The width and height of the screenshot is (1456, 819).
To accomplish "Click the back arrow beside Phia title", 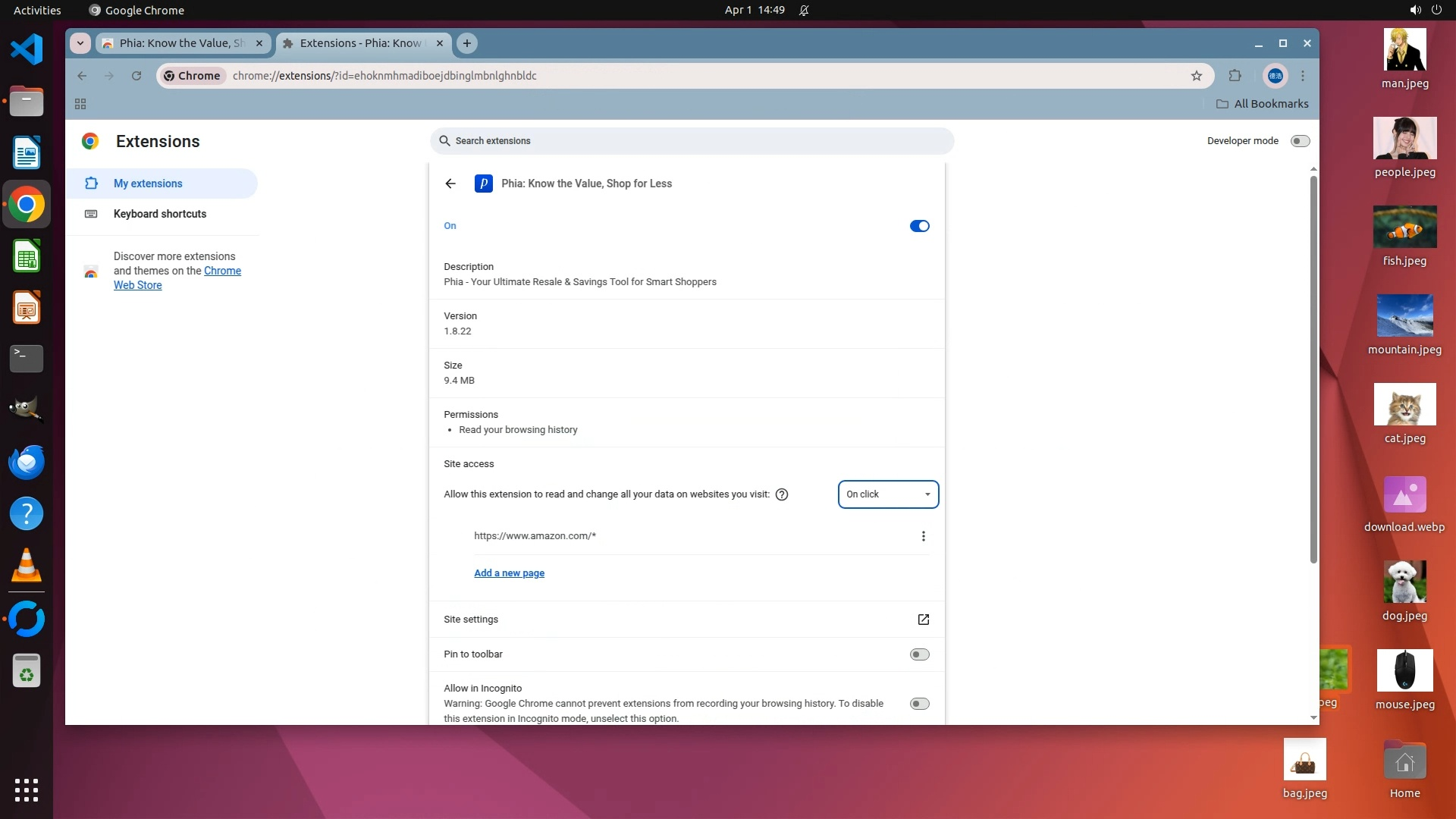I will click(x=450, y=184).
